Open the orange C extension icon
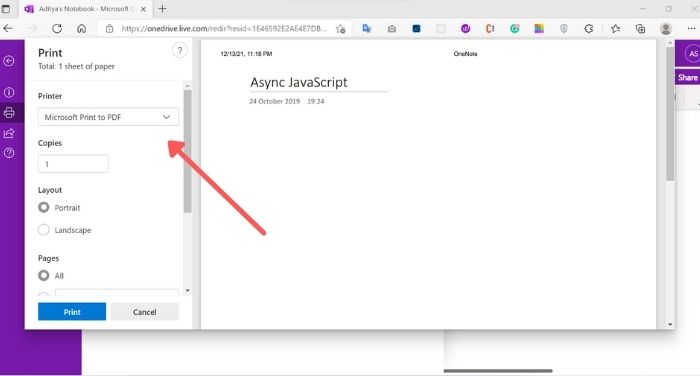The image size is (700, 376). [490, 29]
